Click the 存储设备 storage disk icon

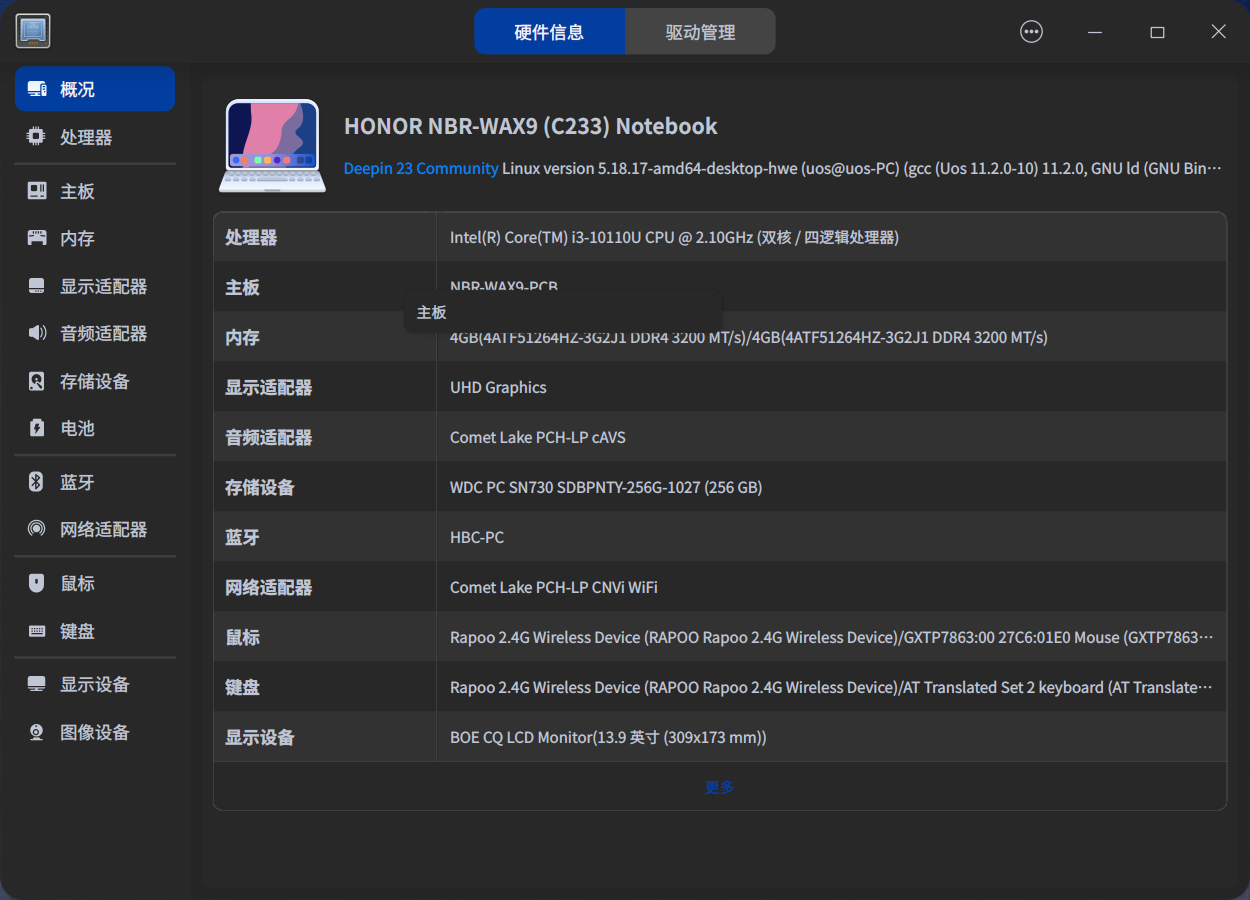click(37, 381)
